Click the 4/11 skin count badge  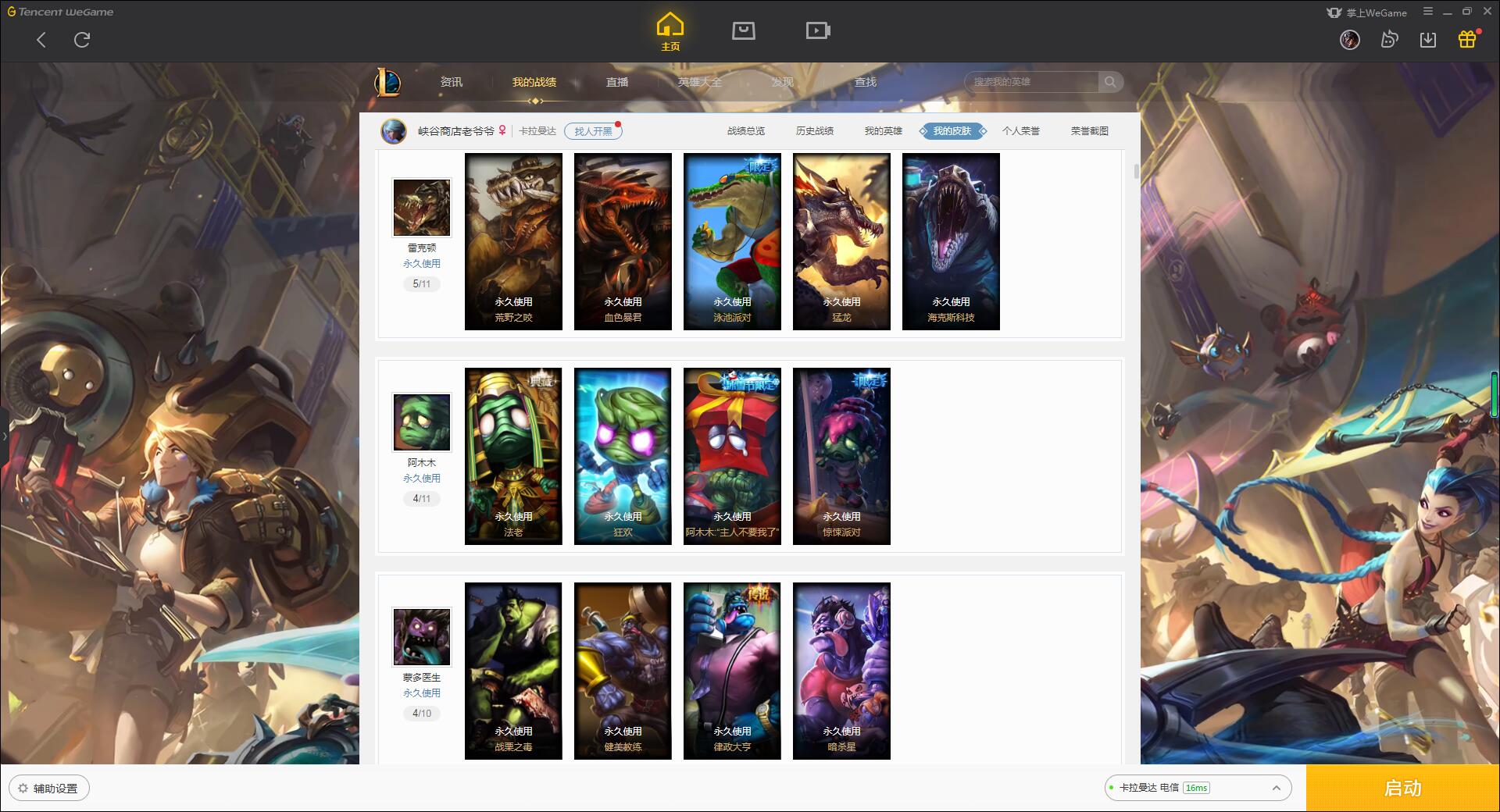[422, 499]
